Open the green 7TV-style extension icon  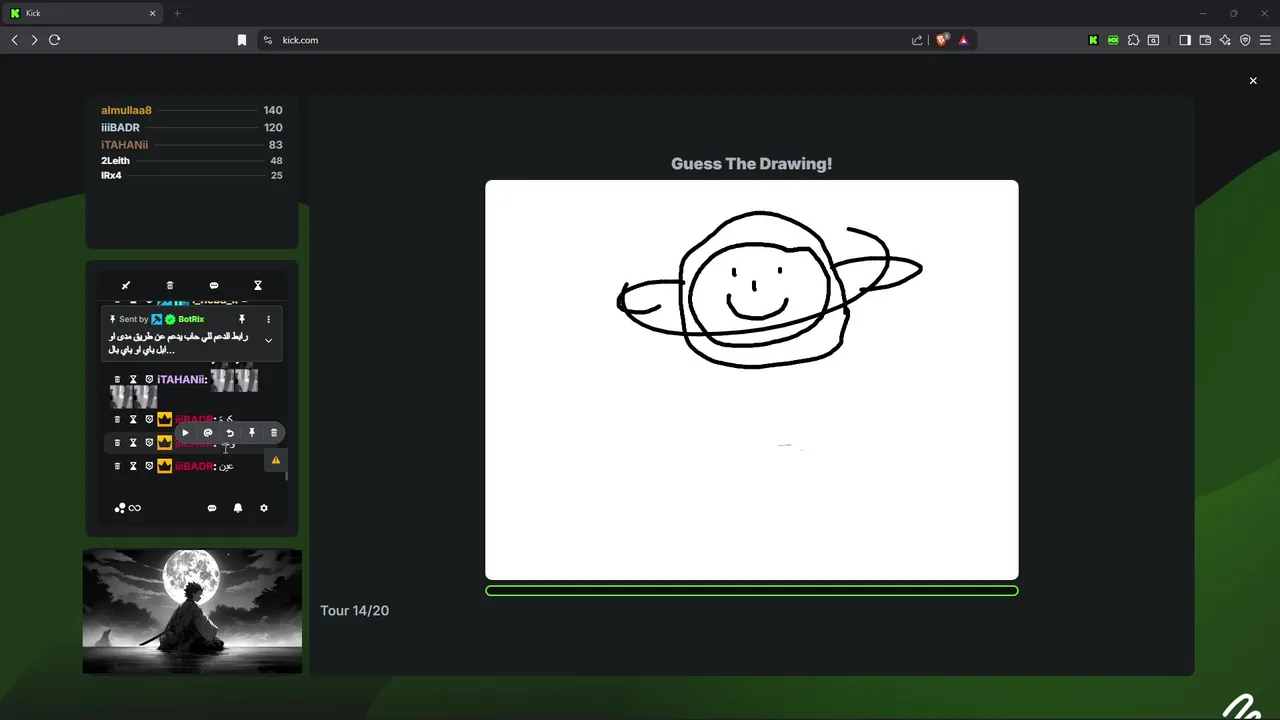click(1113, 40)
